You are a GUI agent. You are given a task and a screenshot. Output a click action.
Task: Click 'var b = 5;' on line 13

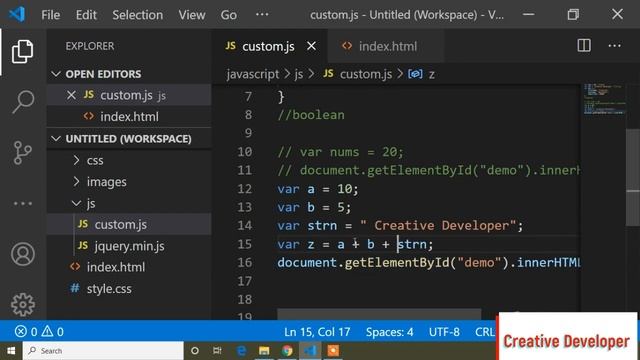pyautogui.click(x=314, y=207)
